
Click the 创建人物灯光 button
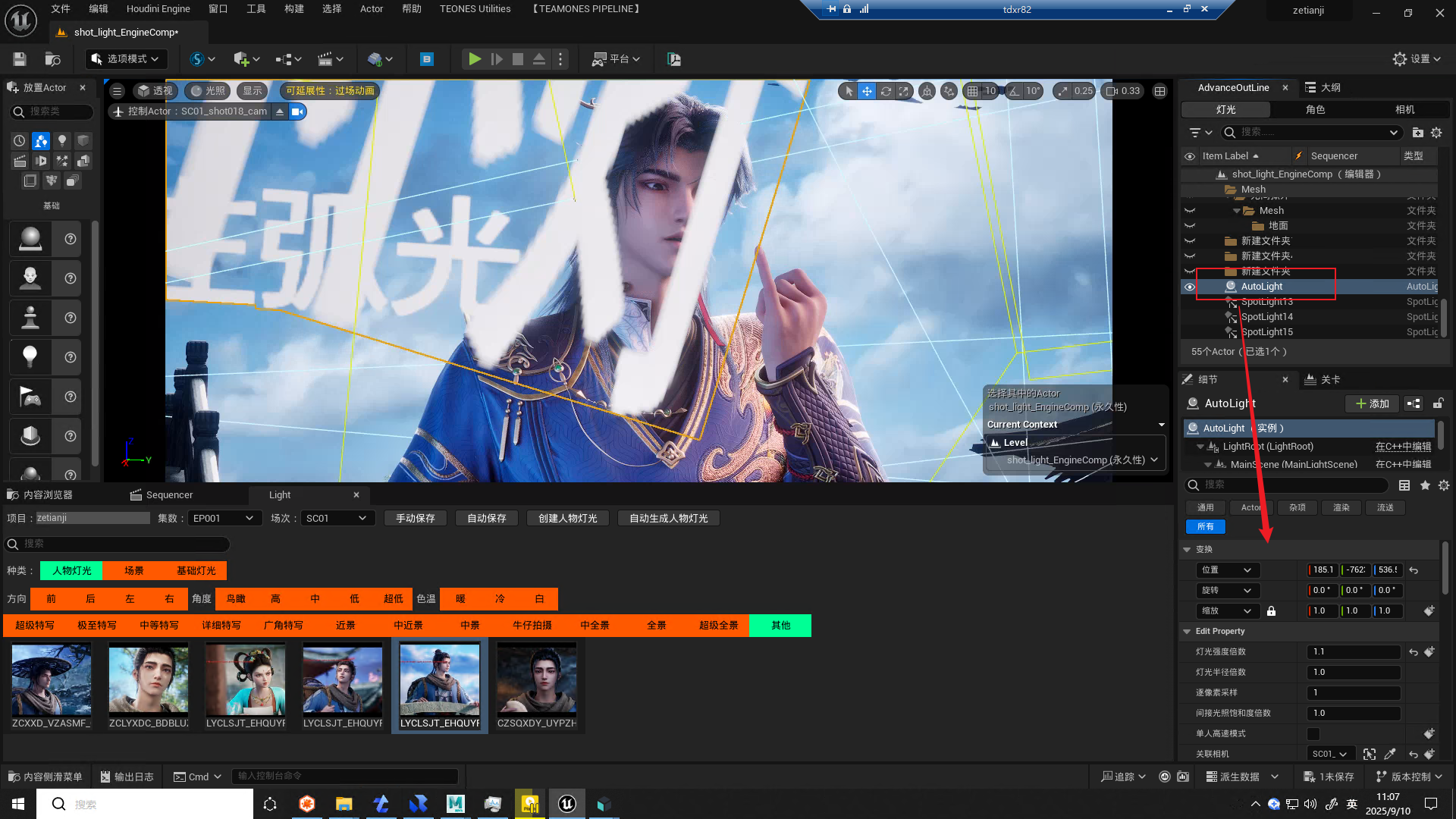click(567, 518)
